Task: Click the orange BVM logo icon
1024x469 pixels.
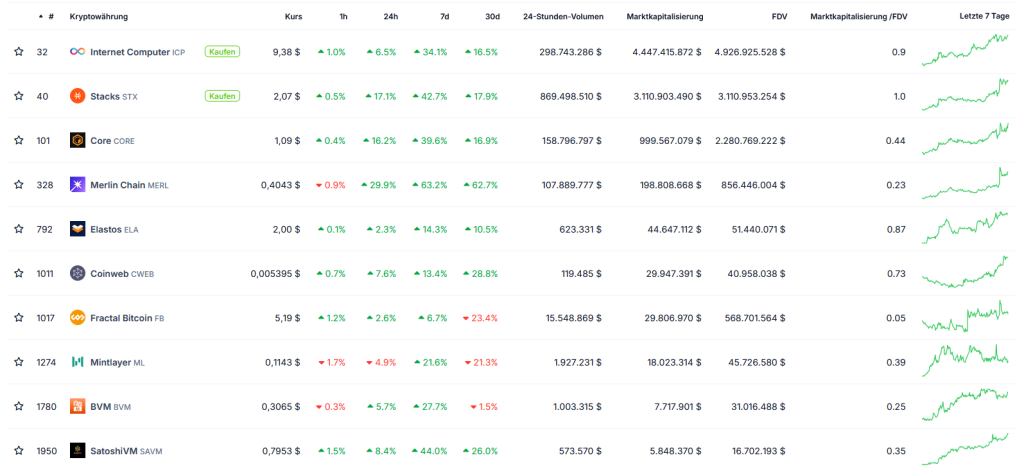Action: 78,406
